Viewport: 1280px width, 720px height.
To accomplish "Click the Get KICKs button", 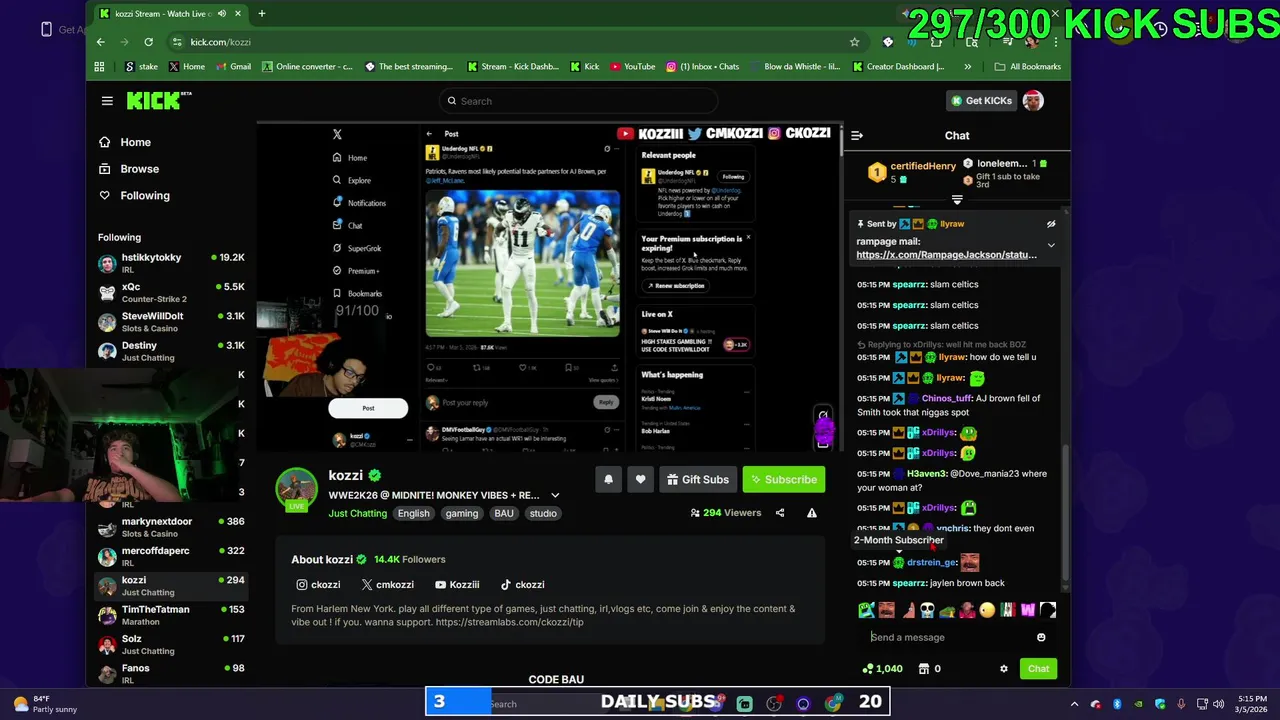I will (981, 101).
